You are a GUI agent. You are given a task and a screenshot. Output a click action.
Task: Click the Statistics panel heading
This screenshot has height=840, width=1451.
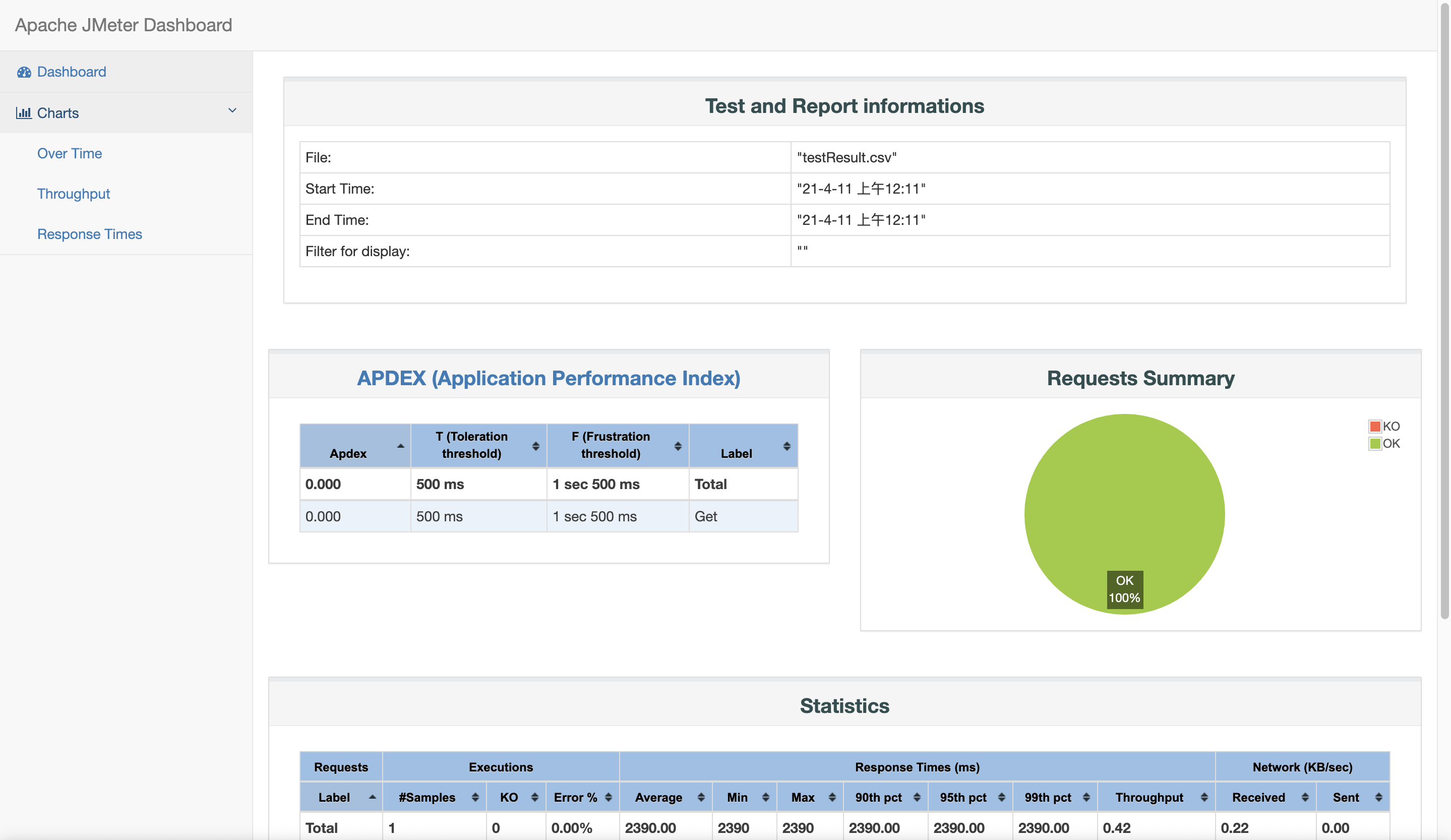click(x=844, y=706)
